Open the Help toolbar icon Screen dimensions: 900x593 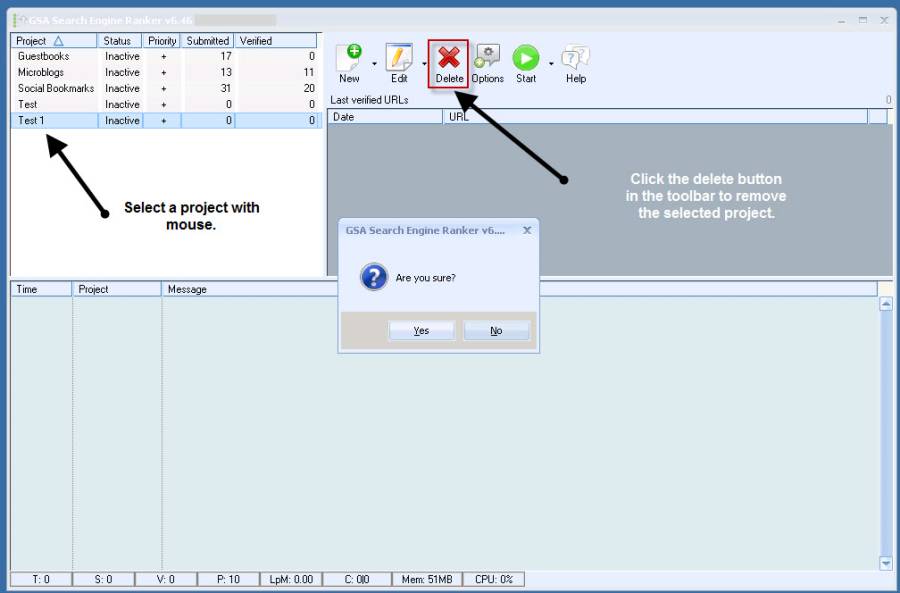[575, 59]
